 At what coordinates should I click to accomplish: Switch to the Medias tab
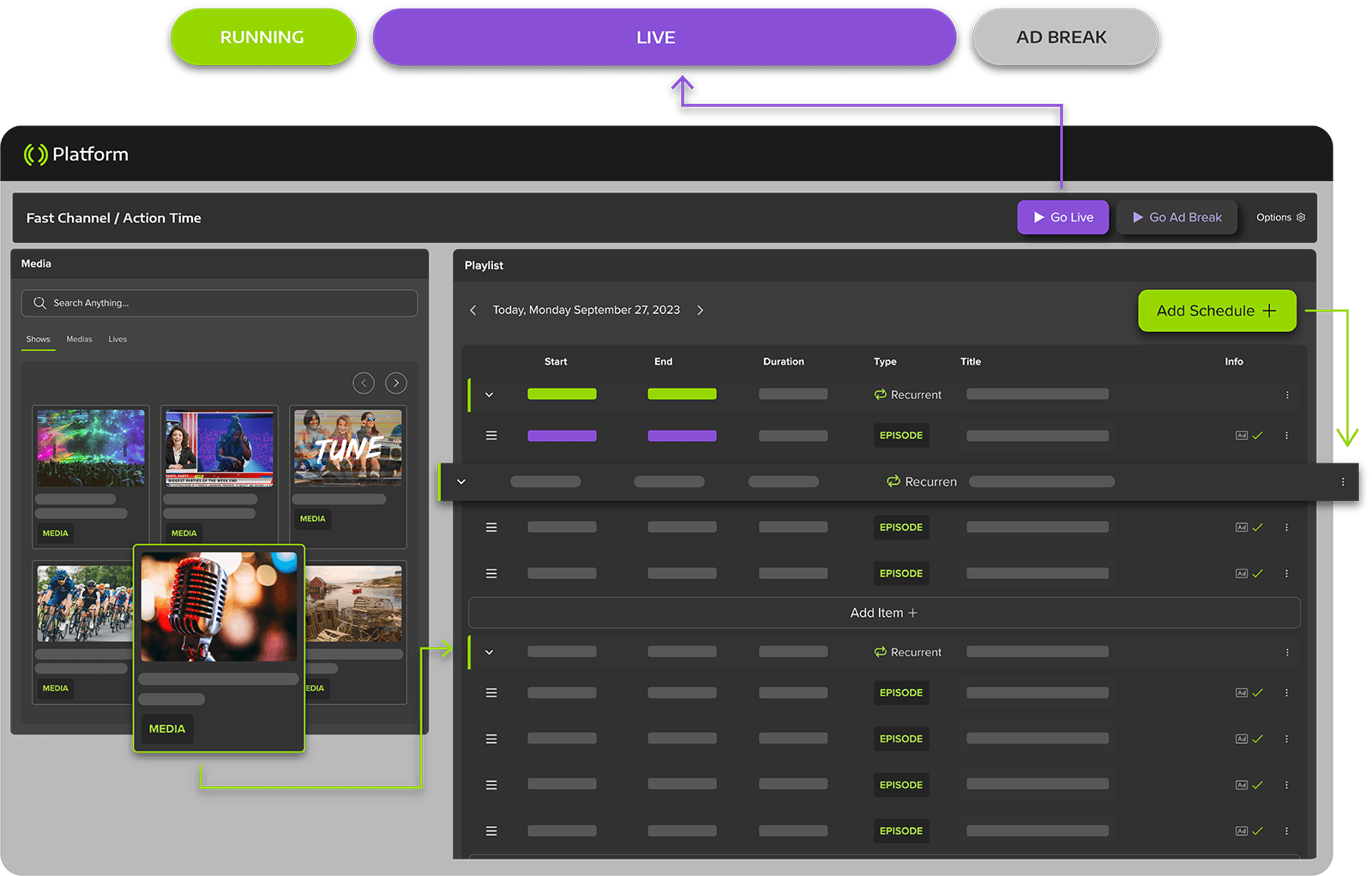click(x=79, y=339)
